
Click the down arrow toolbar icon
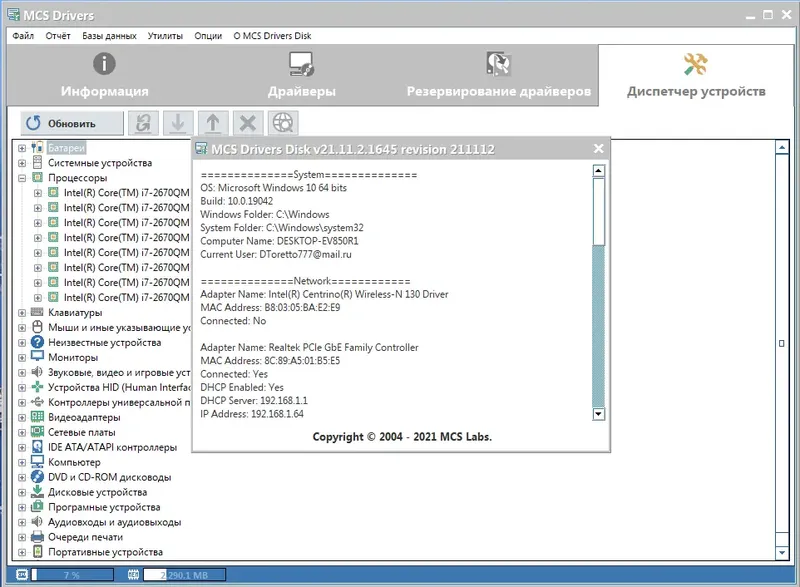click(x=178, y=123)
